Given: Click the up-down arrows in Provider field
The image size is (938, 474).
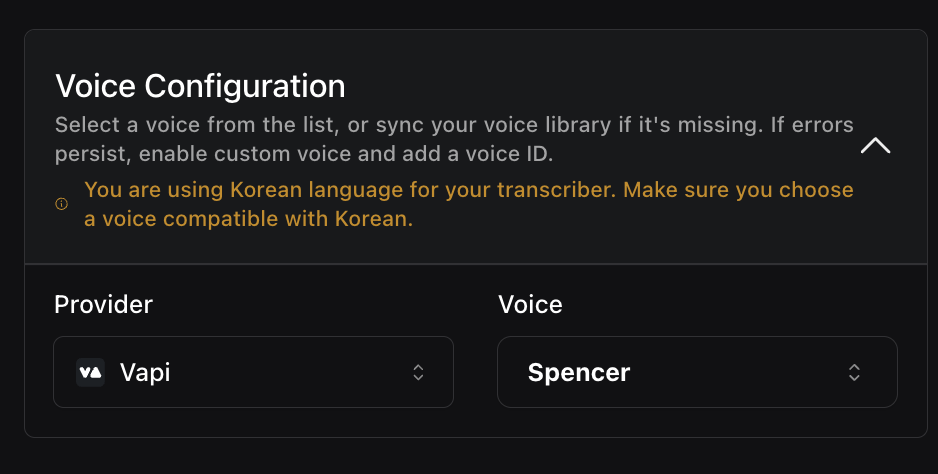Looking at the screenshot, I should pyautogui.click(x=418, y=372).
